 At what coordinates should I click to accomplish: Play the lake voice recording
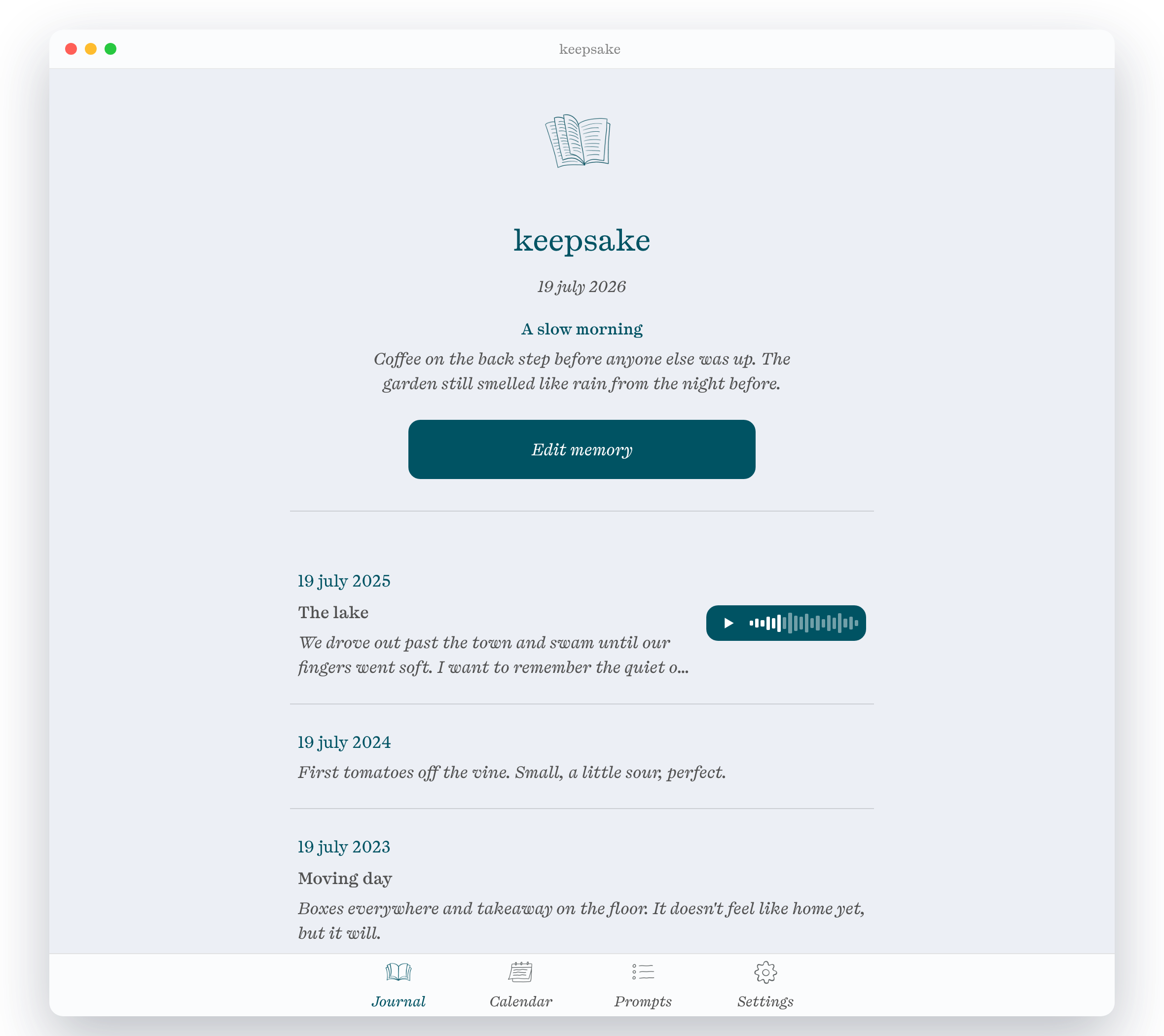click(728, 623)
